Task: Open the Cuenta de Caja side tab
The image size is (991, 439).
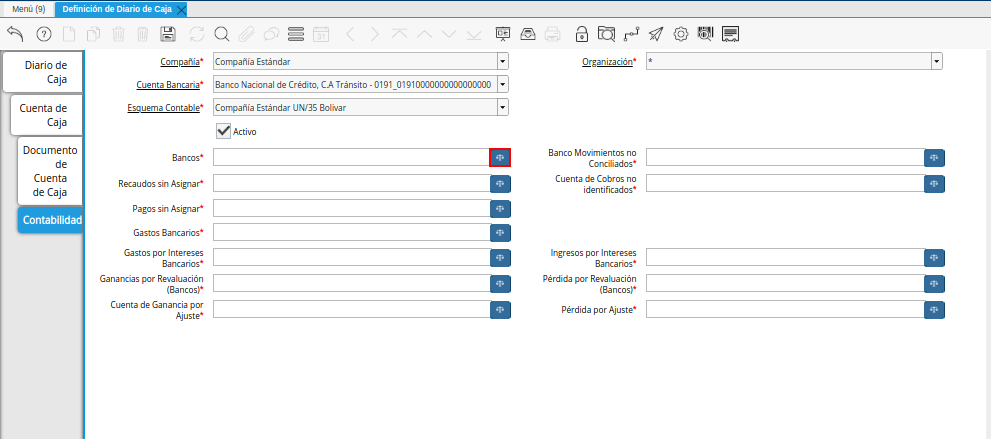Action: [x=47, y=115]
